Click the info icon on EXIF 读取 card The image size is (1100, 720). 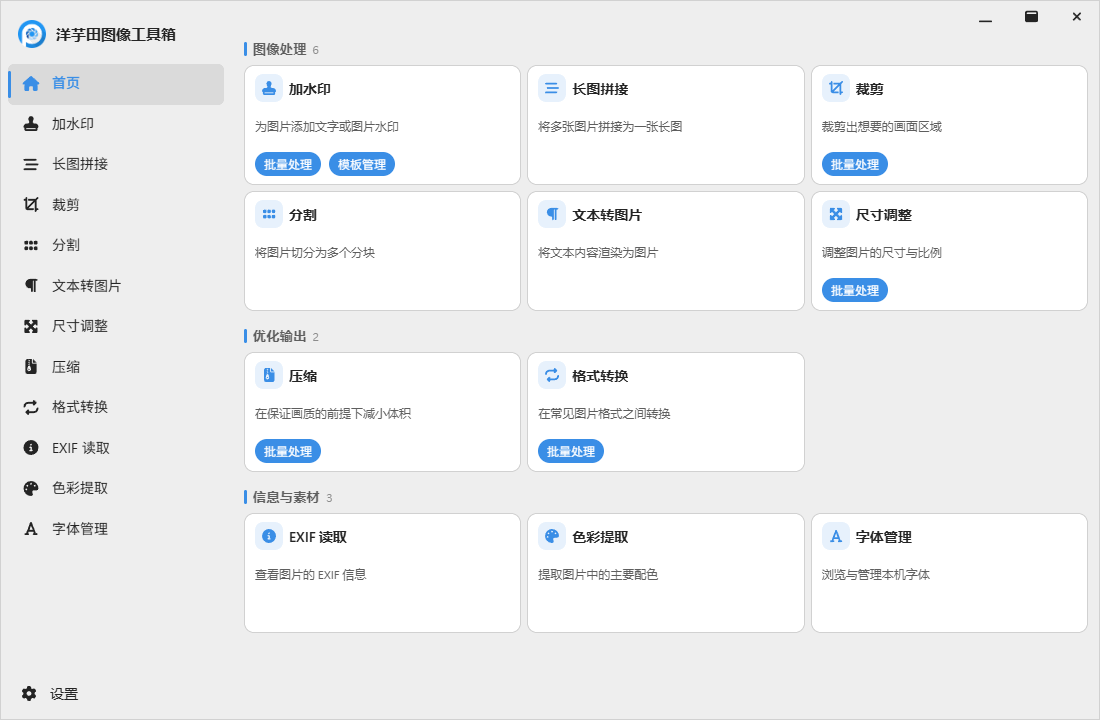pos(269,536)
